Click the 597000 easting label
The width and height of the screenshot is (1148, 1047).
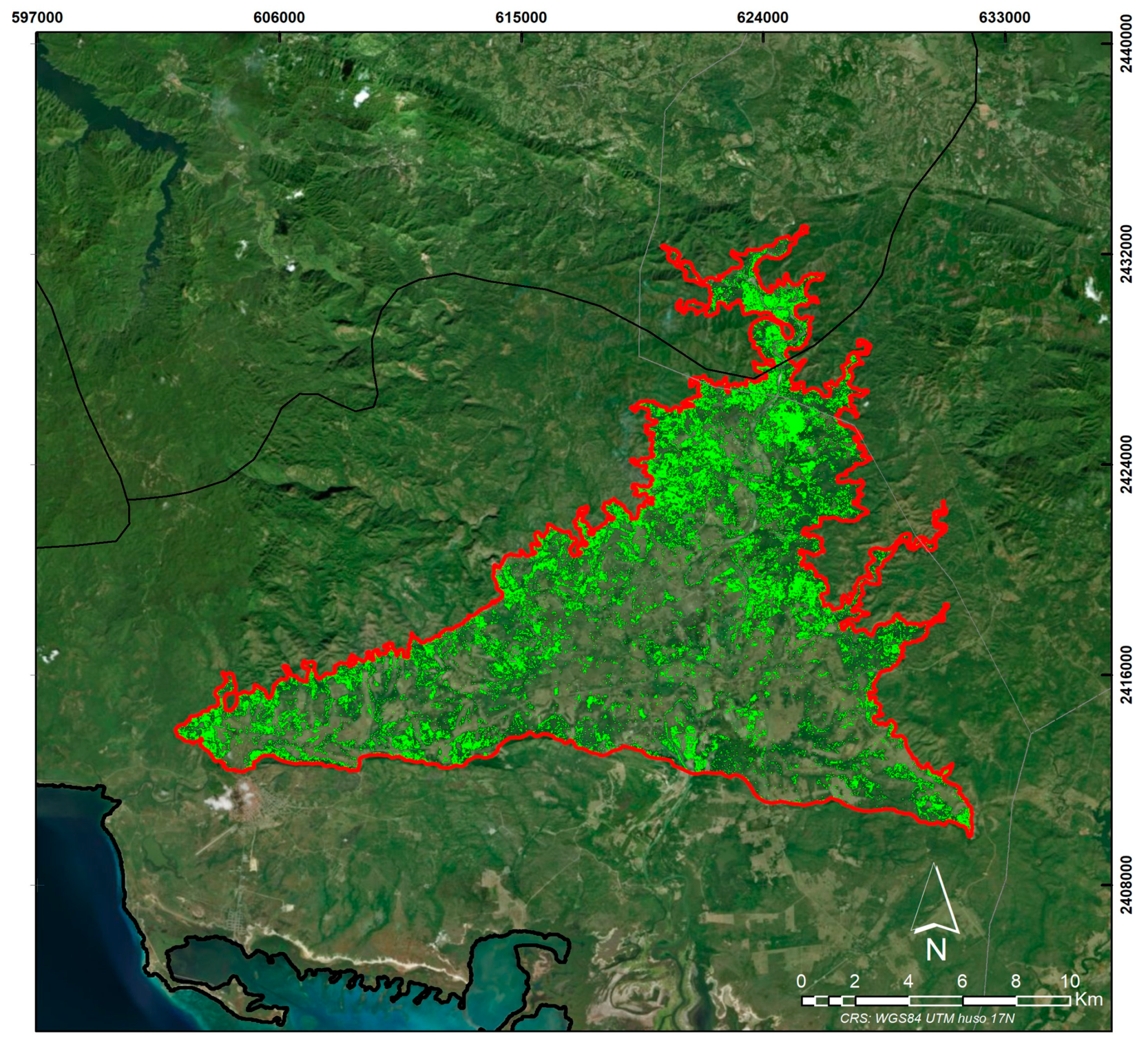tap(37, 18)
